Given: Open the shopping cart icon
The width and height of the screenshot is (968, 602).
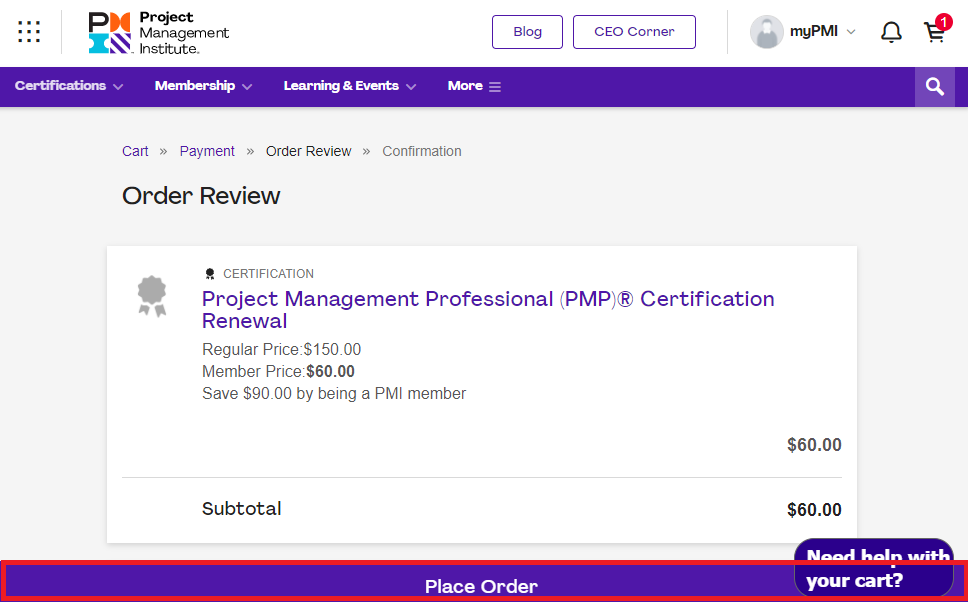Looking at the screenshot, I should (935, 32).
